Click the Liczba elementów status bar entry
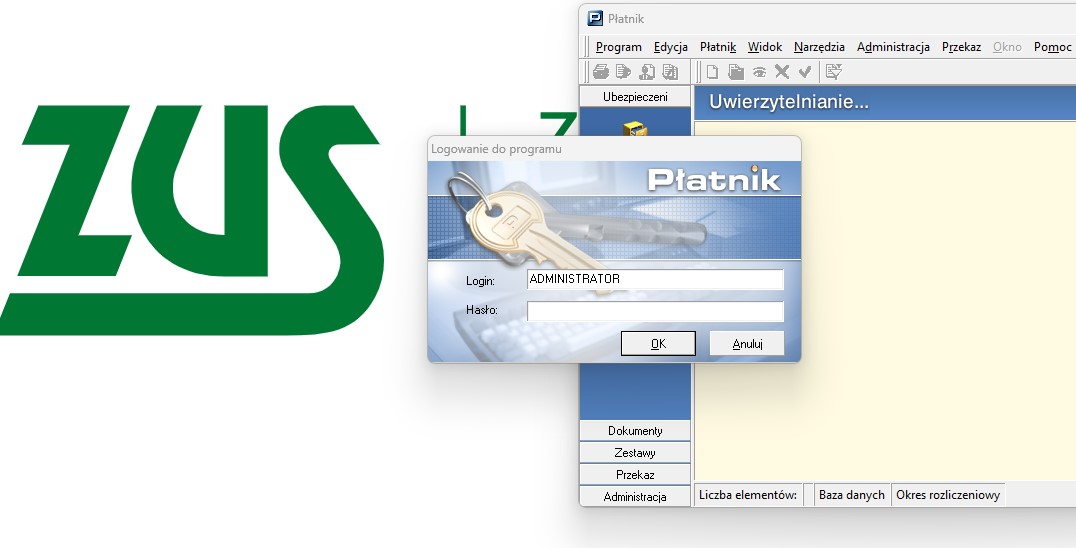The image size is (1076, 548). (748, 495)
